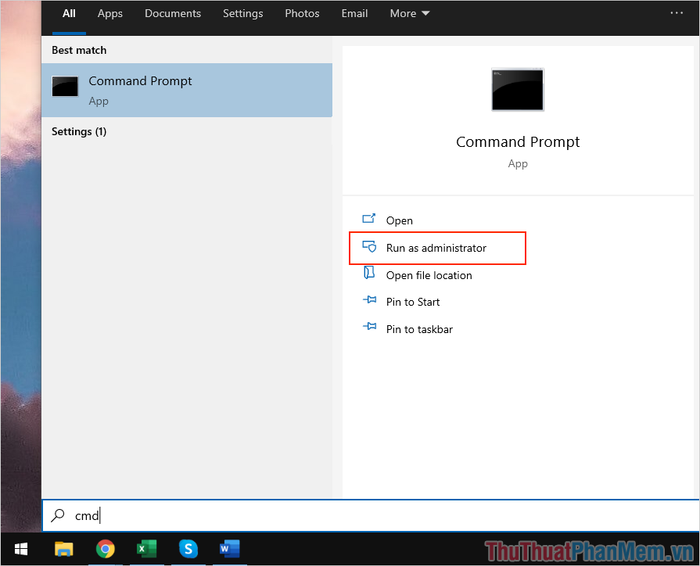Switch to the Photos search tab
This screenshot has height=566, width=700.
(x=302, y=13)
